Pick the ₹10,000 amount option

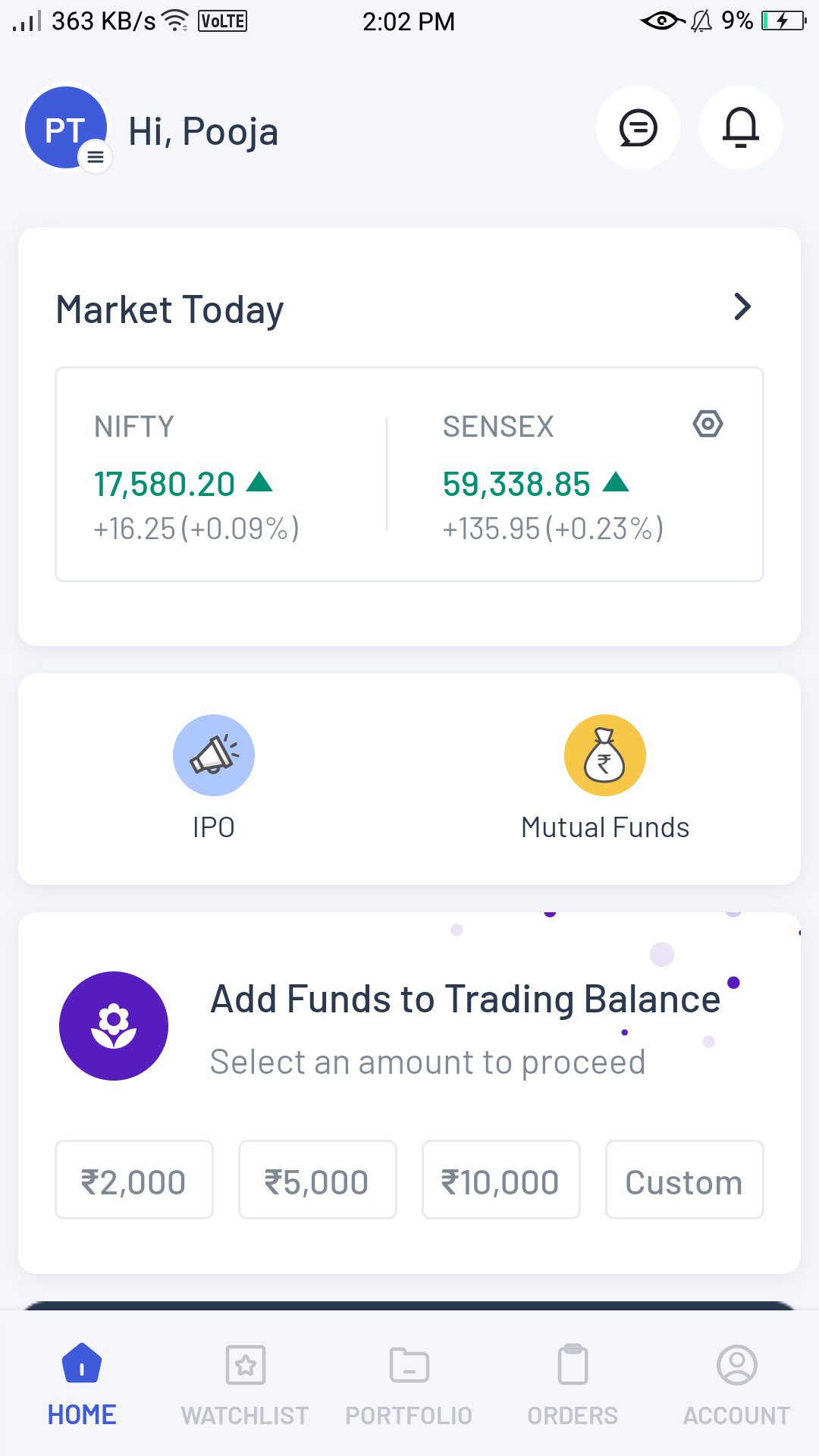click(x=501, y=1180)
